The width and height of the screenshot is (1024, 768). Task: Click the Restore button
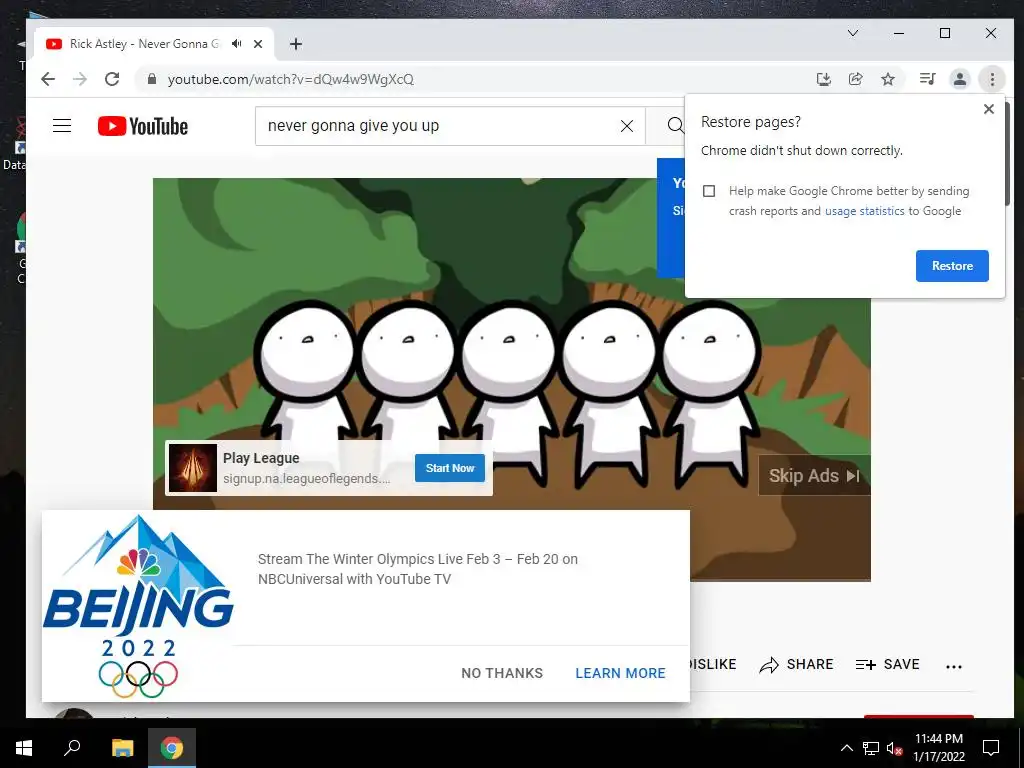tap(952, 266)
